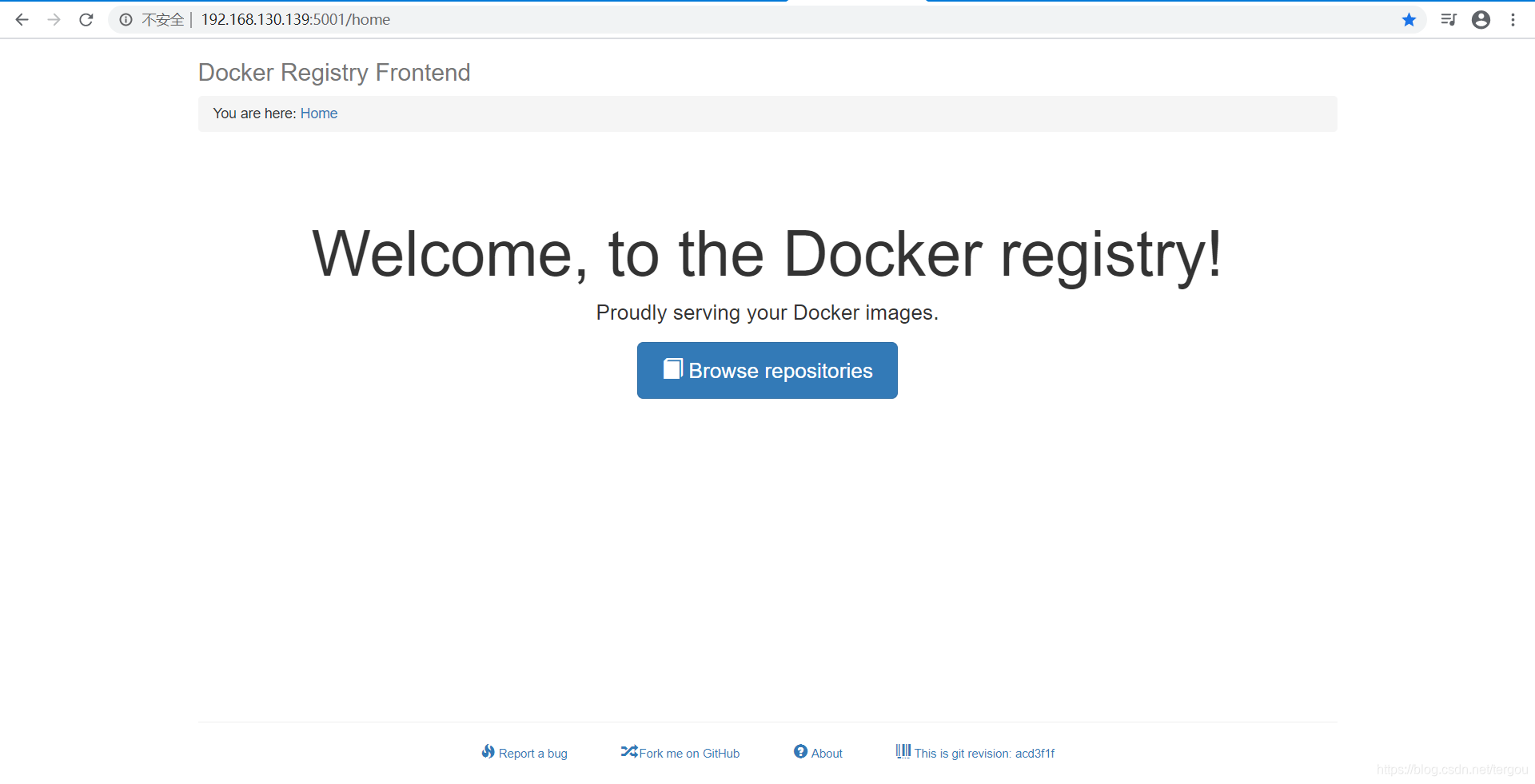
Task: Click the Docker Registry Frontend title
Action: (334, 72)
